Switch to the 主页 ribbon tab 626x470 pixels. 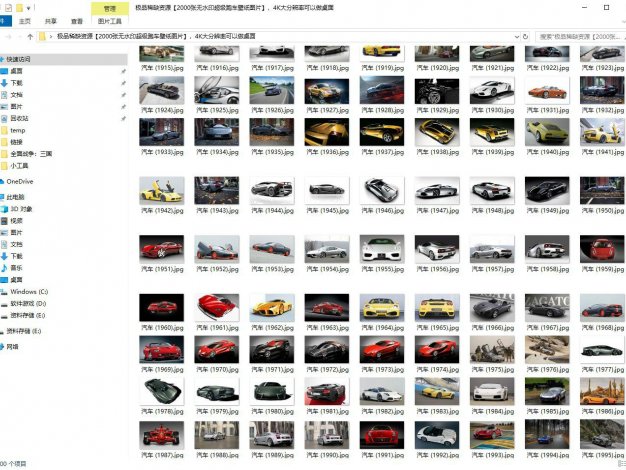(24, 20)
